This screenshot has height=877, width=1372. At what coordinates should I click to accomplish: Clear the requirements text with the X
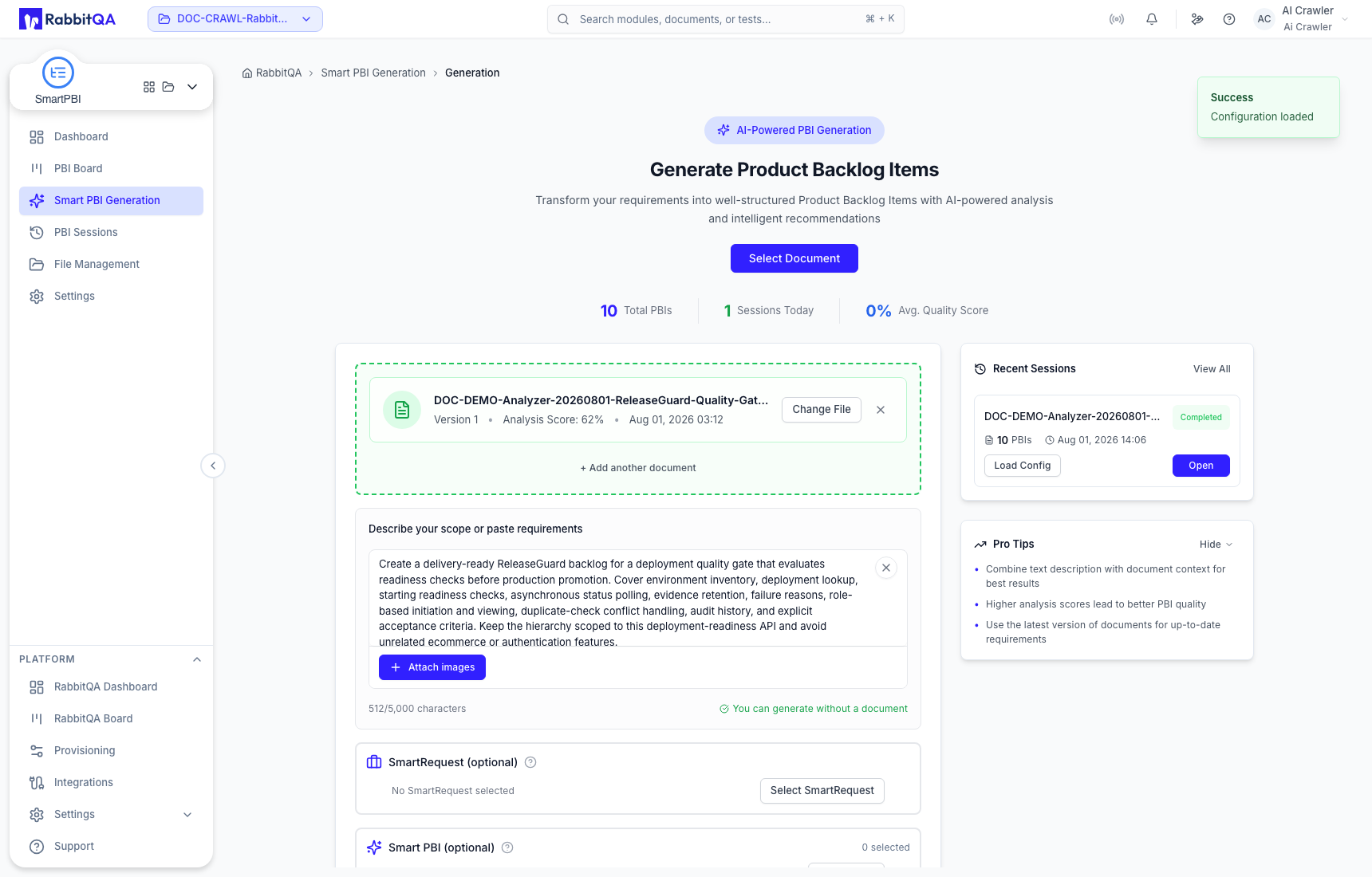(x=886, y=568)
